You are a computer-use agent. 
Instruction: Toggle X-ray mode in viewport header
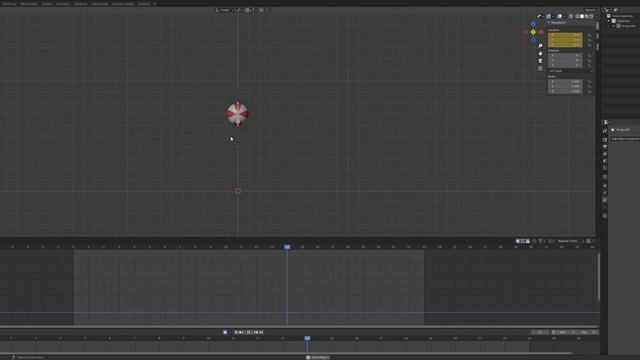tap(571, 16)
